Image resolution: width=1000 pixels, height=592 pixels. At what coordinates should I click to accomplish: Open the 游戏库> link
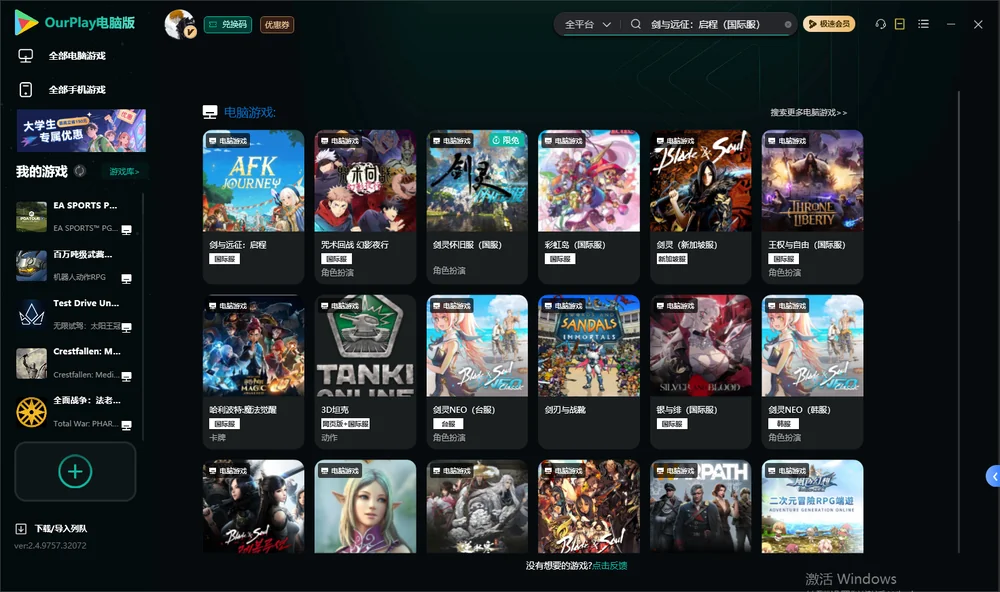pos(124,172)
